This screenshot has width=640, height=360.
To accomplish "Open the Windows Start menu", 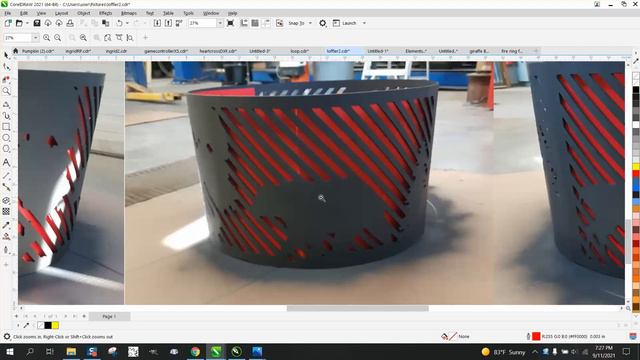I will point(9,351).
